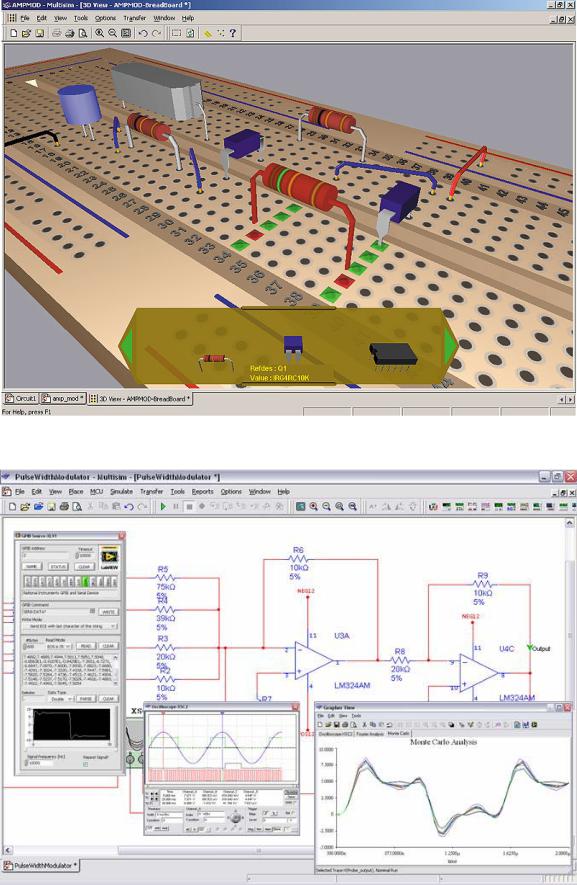
Task: Select blue transistor Q1 in component tray
Action: (x=292, y=347)
